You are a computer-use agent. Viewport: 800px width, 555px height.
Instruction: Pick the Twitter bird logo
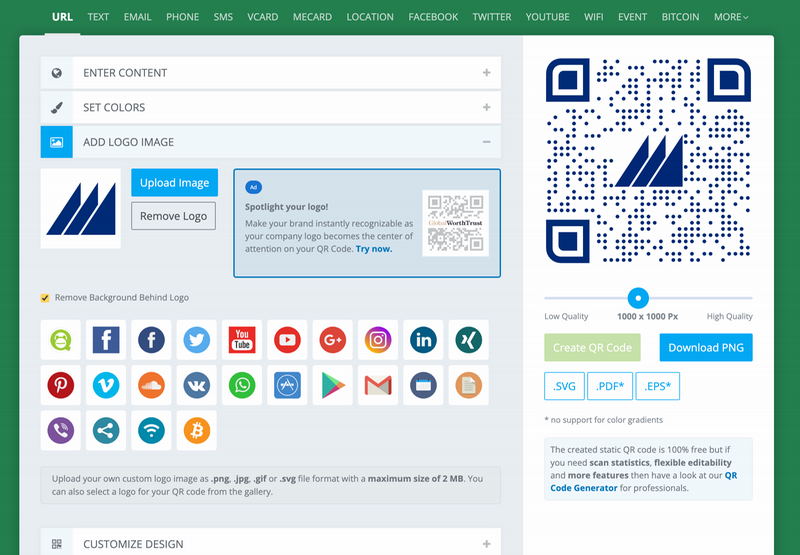197,340
